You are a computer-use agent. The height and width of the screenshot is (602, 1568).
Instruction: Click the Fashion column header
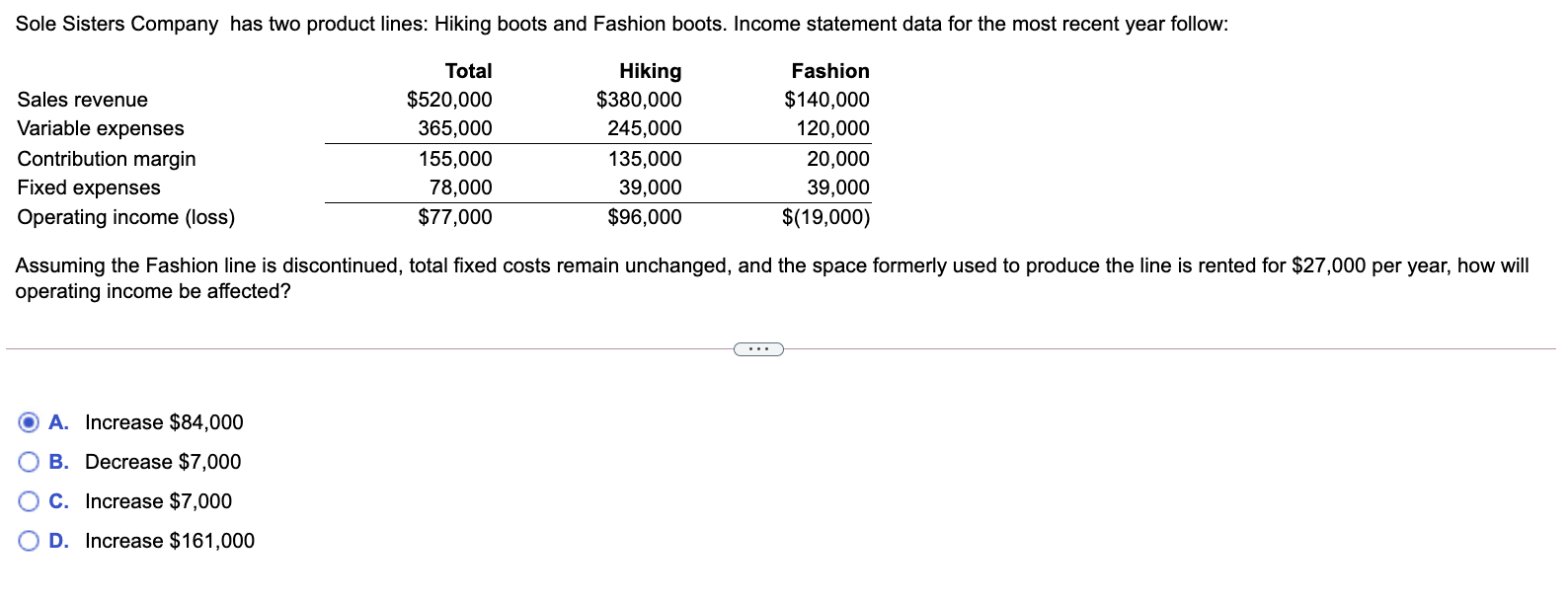pos(830,71)
